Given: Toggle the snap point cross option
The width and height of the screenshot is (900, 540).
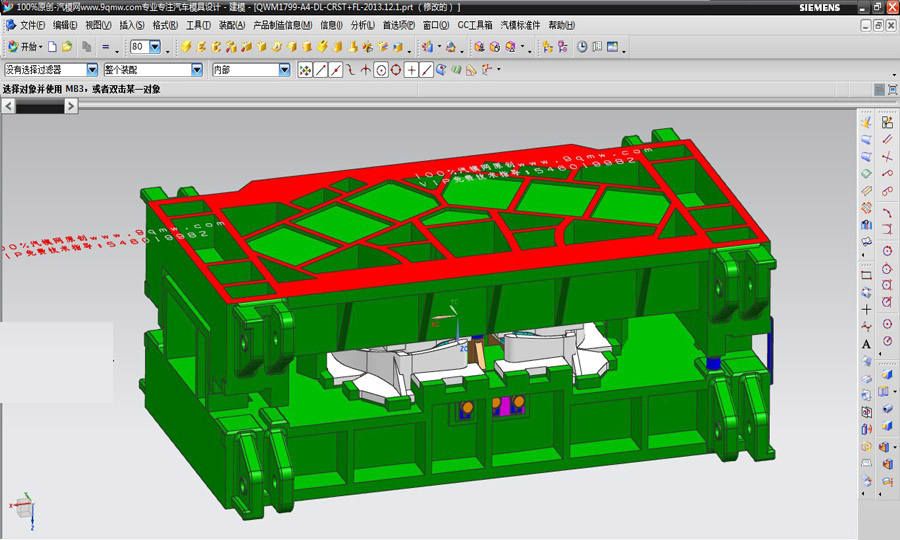Looking at the screenshot, I should pyautogui.click(x=411, y=70).
